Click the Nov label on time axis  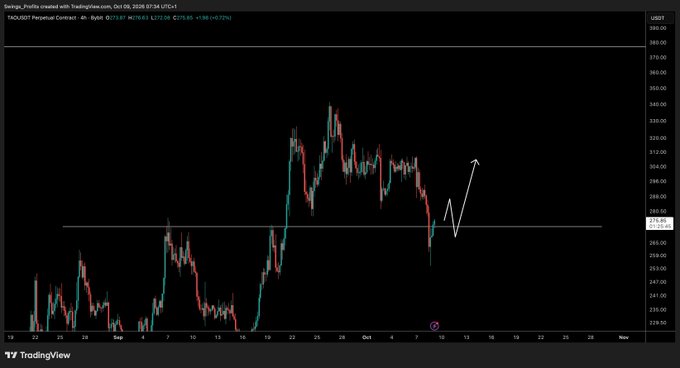624,337
